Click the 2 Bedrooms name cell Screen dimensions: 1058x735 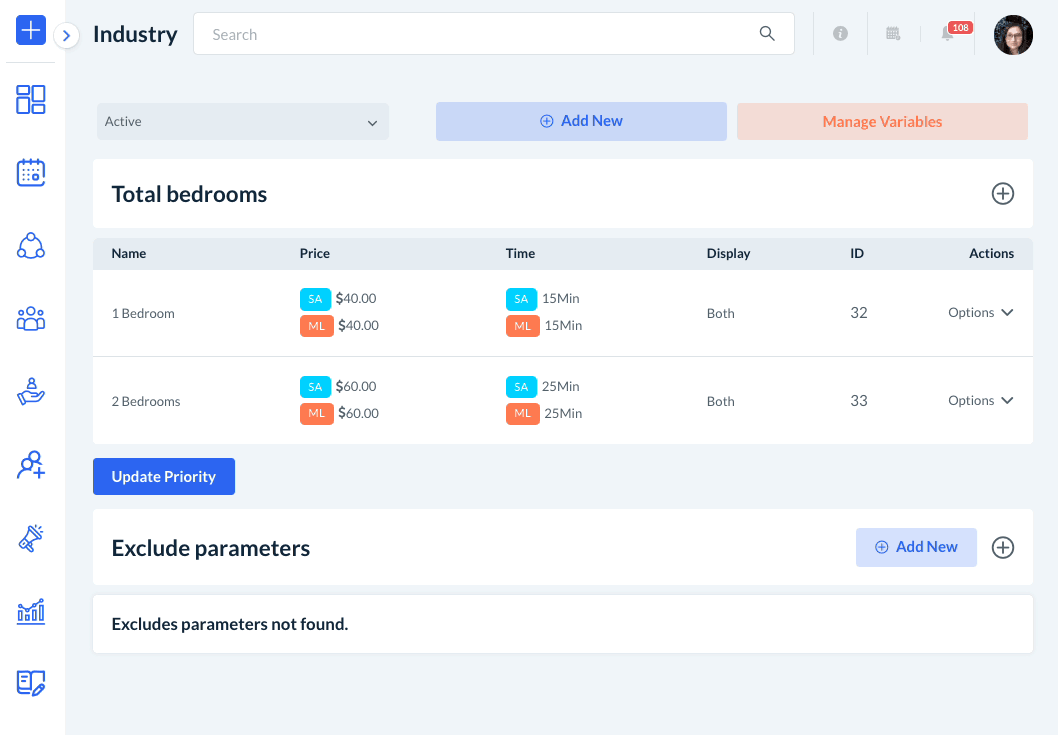pos(146,401)
